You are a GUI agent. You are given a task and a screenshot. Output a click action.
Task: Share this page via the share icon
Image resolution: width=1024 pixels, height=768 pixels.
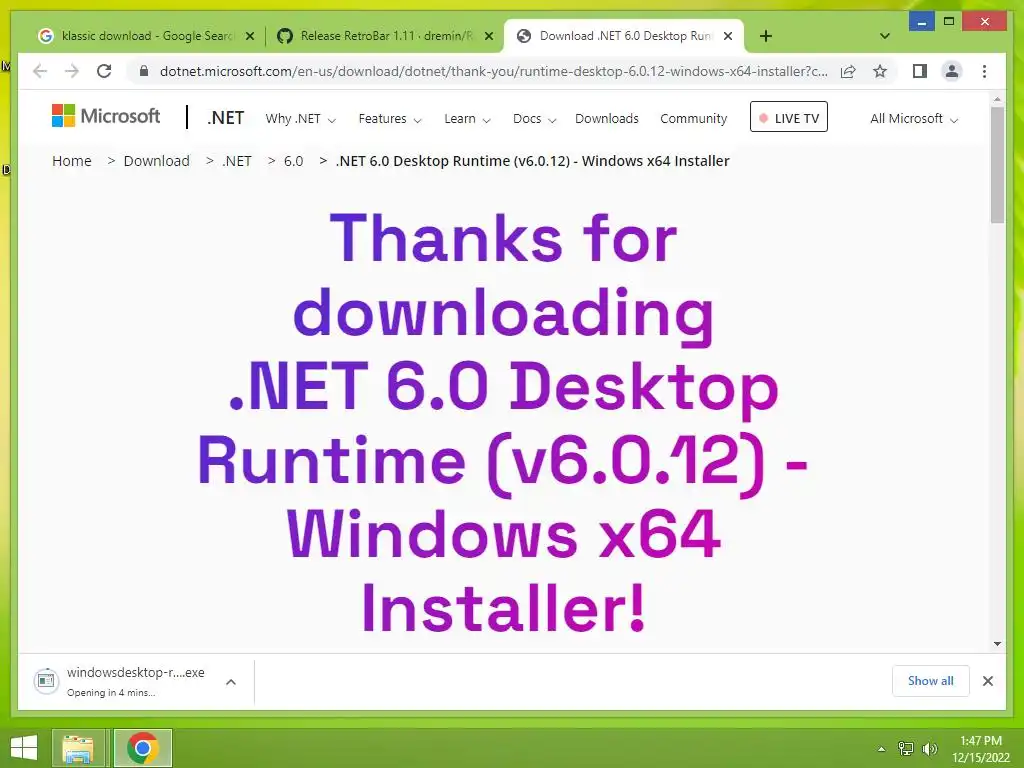(x=848, y=71)
